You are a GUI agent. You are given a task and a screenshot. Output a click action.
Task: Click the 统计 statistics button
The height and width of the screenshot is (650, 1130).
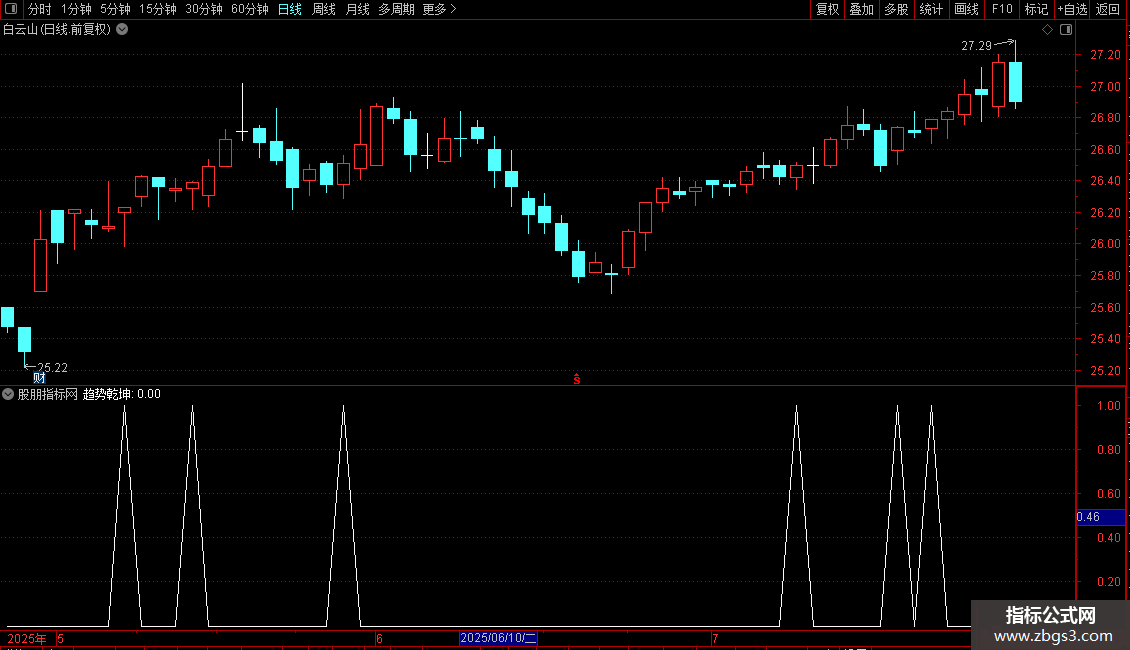[931, 9]
